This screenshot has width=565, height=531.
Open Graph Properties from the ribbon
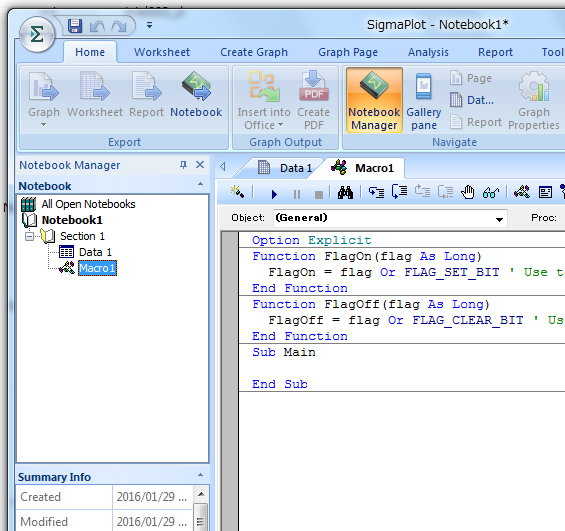click(x=534, y=100)
